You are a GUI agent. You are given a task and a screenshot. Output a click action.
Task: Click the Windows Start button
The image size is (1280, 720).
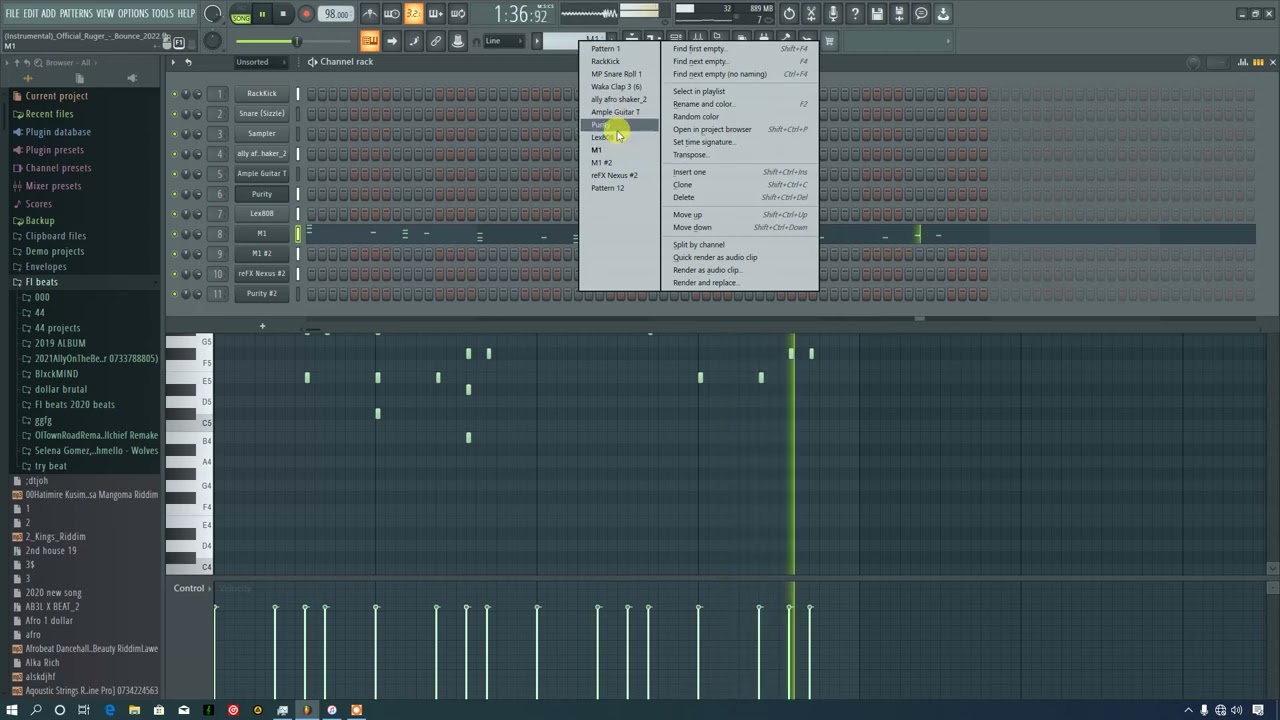coord(12,710)
